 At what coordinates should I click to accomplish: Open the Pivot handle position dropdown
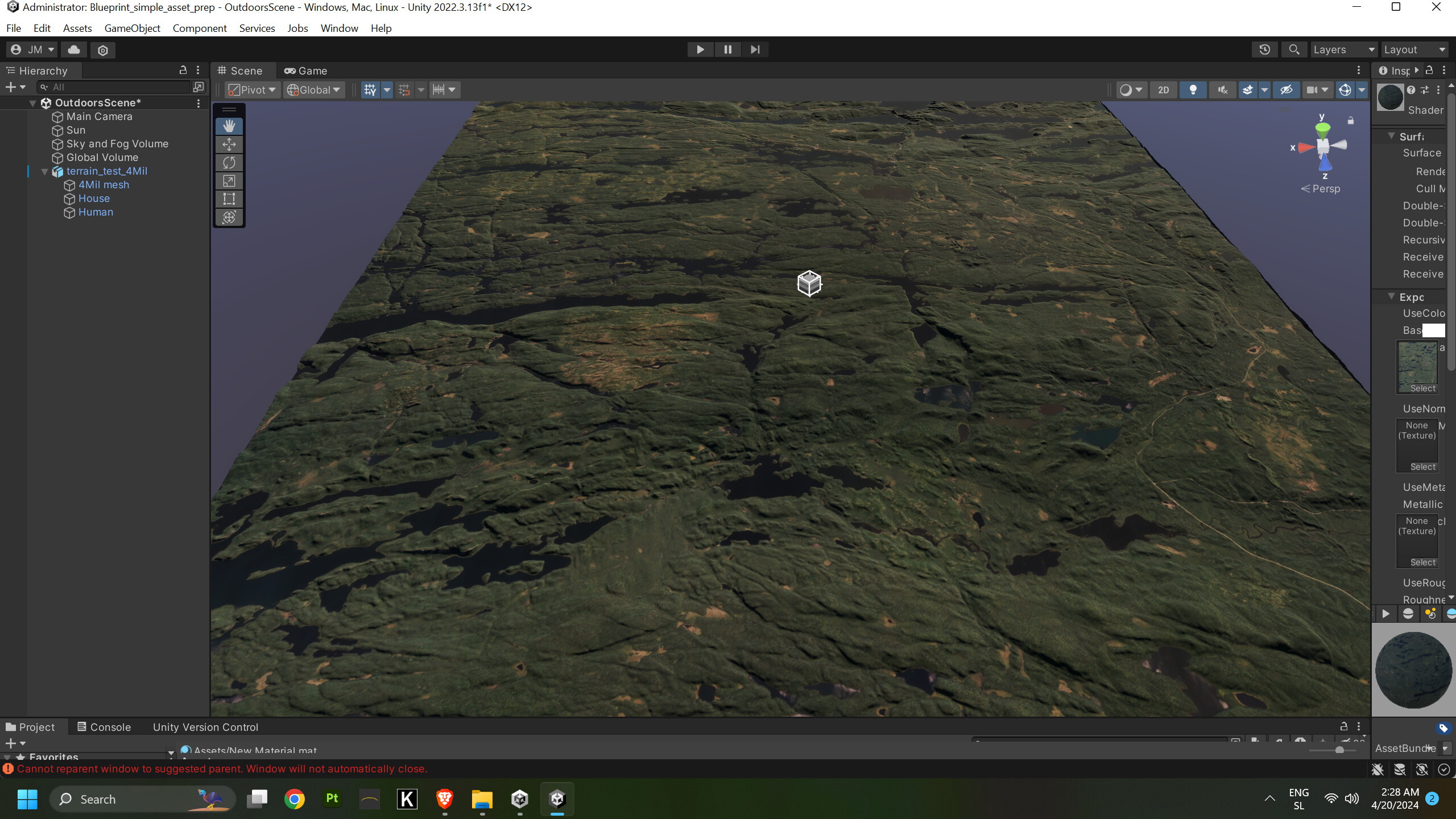coord(253,90)
